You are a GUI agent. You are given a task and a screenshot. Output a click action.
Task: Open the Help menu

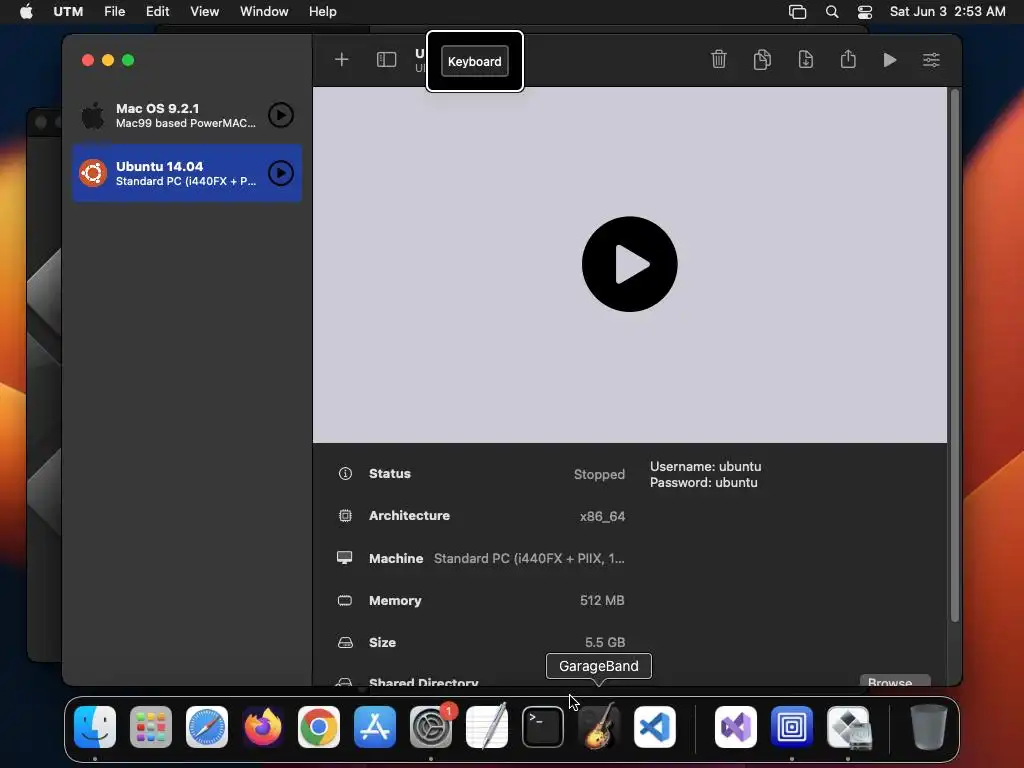coord(323,12)
